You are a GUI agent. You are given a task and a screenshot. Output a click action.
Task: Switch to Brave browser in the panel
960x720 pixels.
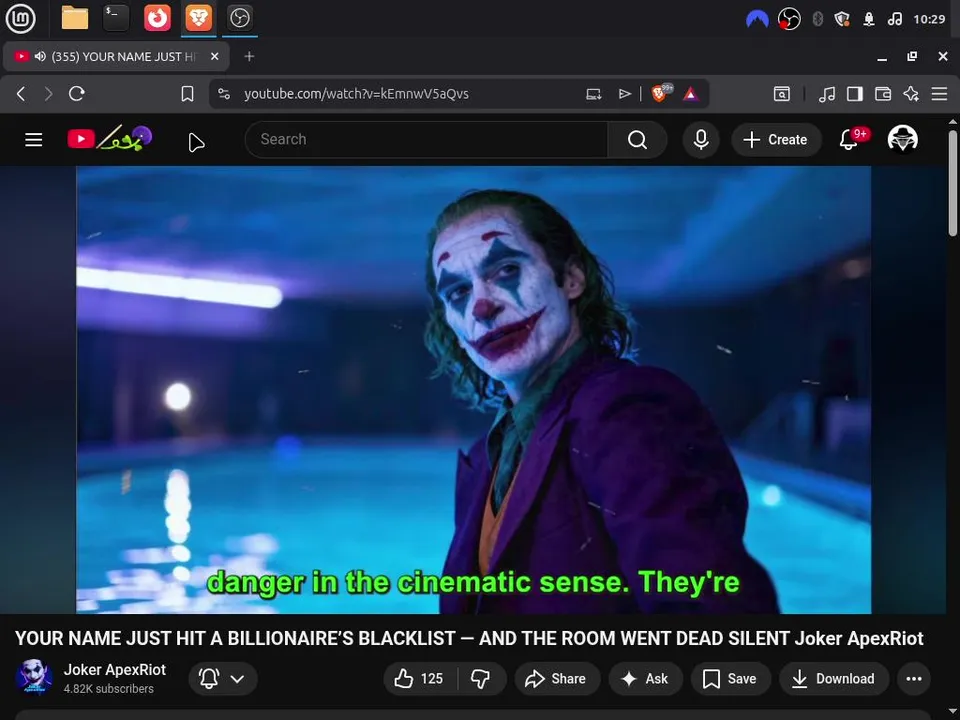pyautogui.click(x=198, y=18)
